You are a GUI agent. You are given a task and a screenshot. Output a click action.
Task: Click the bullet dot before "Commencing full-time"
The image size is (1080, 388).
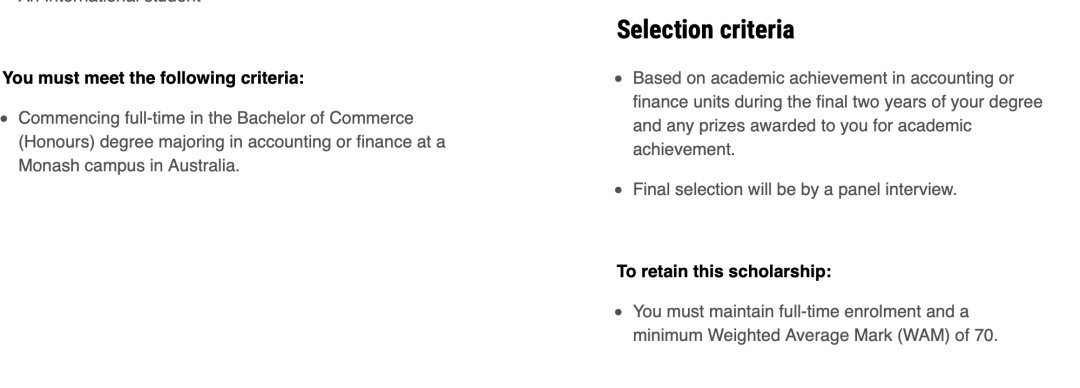click(x=5, y=119)
